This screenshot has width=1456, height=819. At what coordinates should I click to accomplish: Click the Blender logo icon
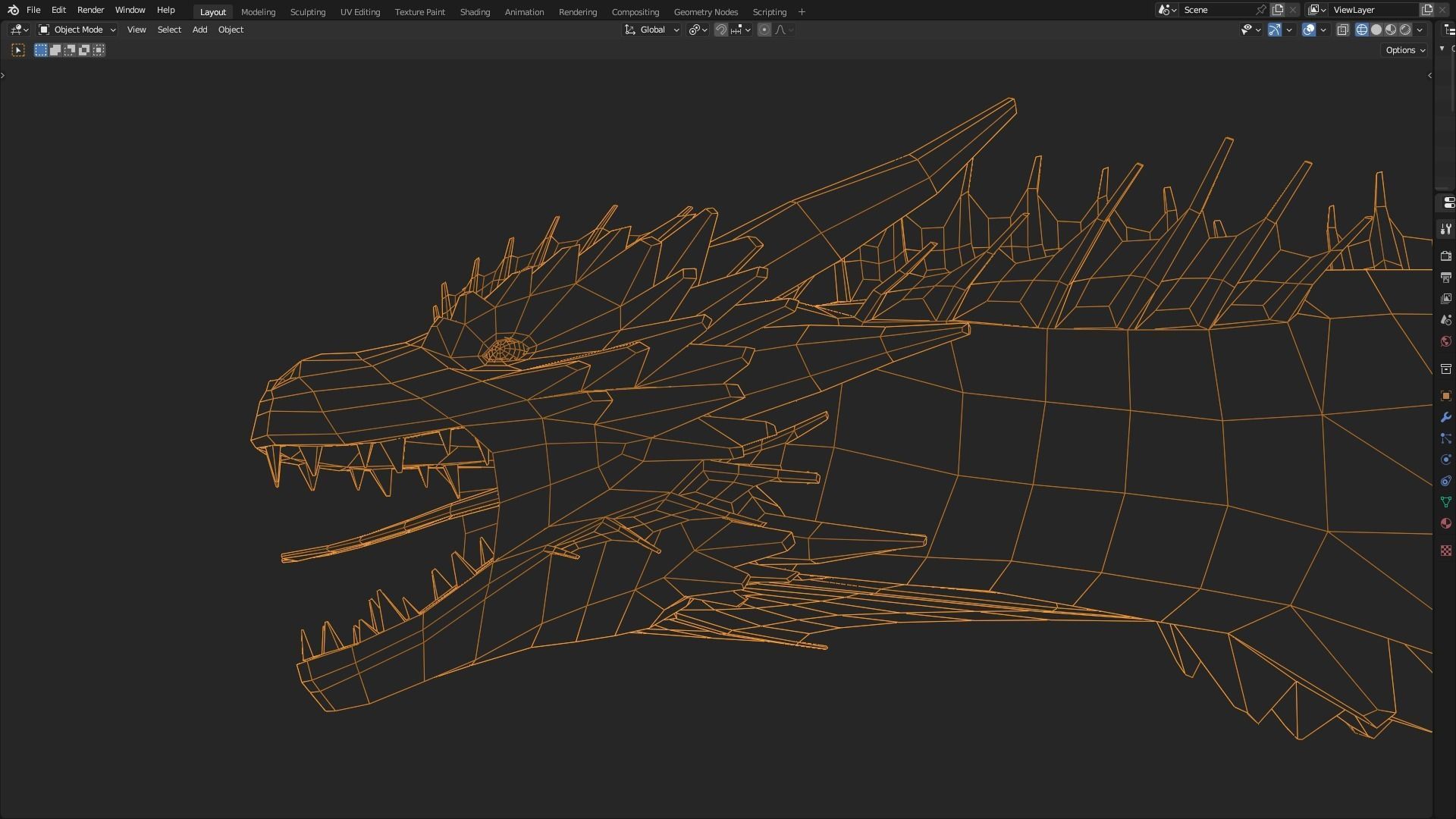tap(13, 10)
